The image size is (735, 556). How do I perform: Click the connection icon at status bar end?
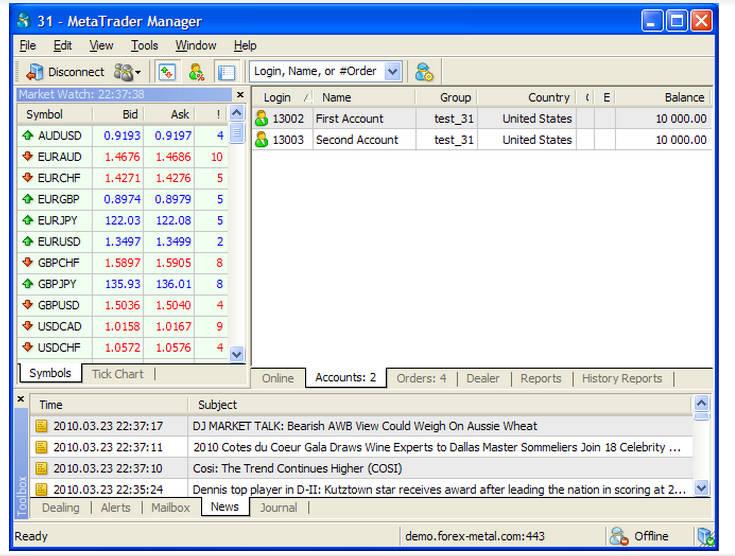pyautogui.click(x=705, y=537)
